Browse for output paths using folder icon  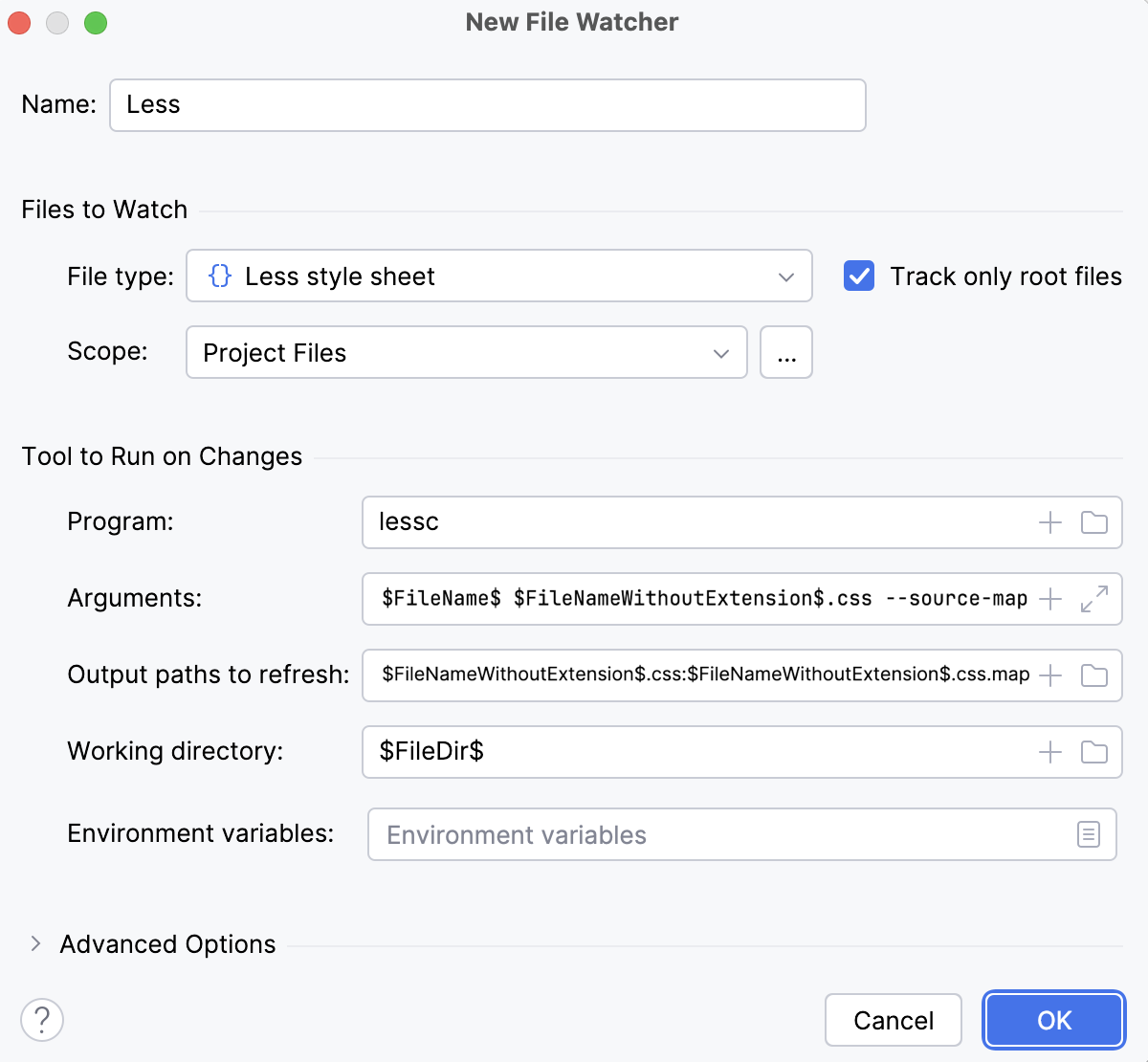coord(1095,675)
